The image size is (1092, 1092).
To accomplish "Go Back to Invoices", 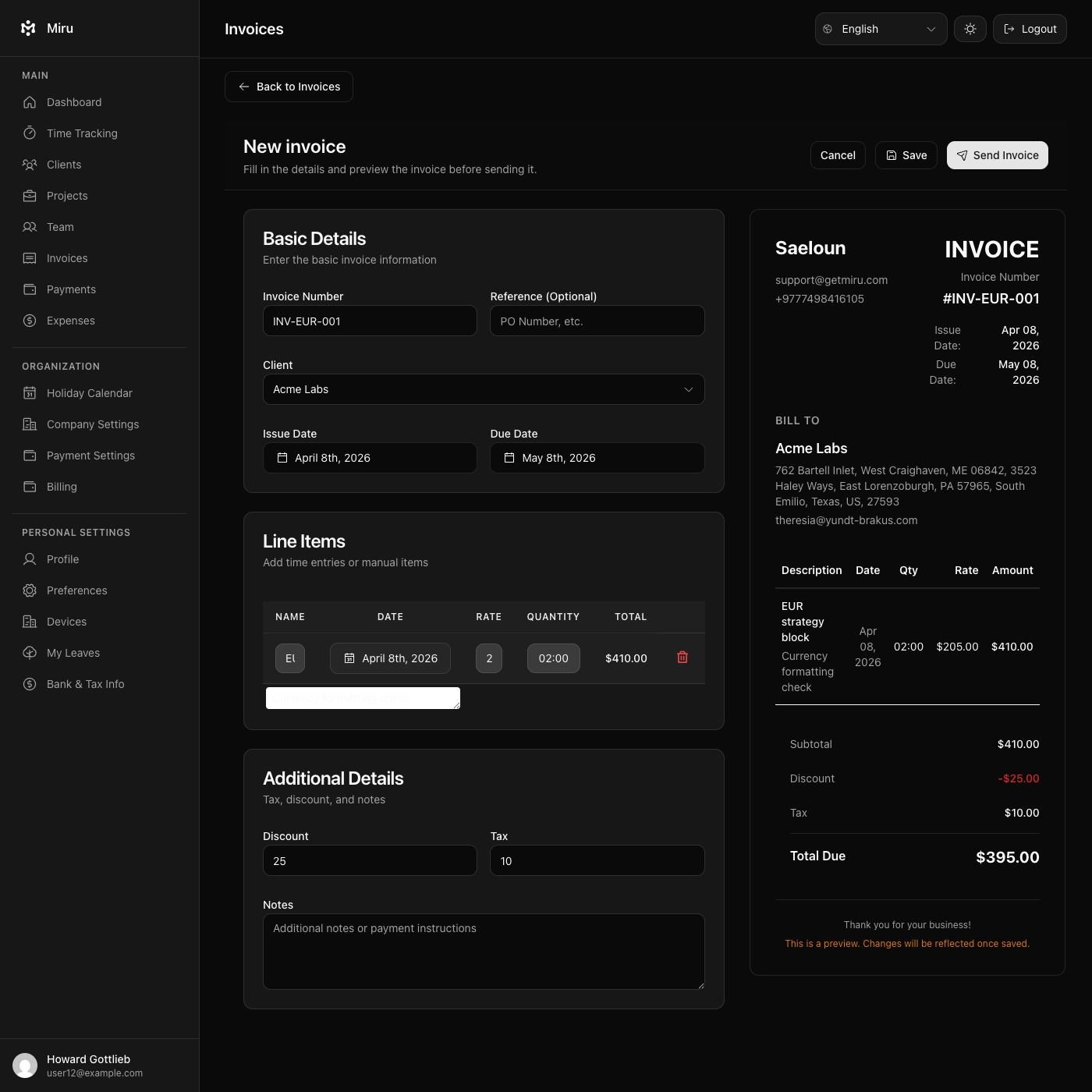I will click(289, 87).
